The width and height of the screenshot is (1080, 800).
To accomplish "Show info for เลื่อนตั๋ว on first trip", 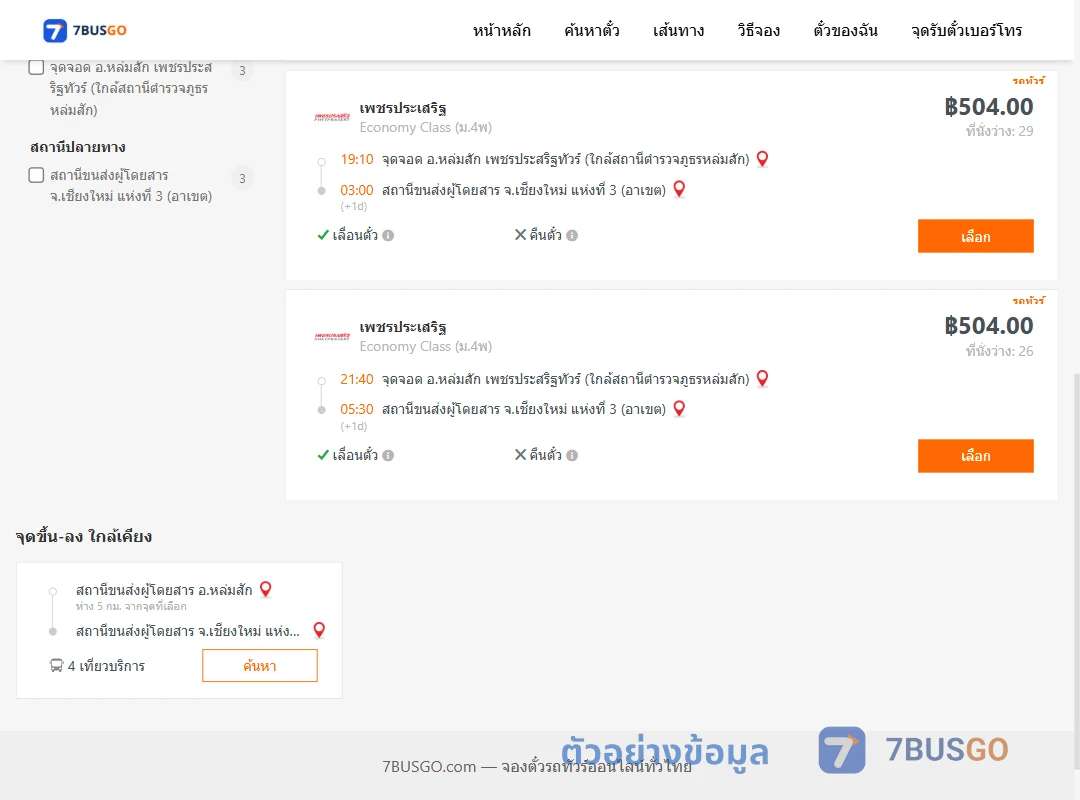I will [x=388, y=236].
